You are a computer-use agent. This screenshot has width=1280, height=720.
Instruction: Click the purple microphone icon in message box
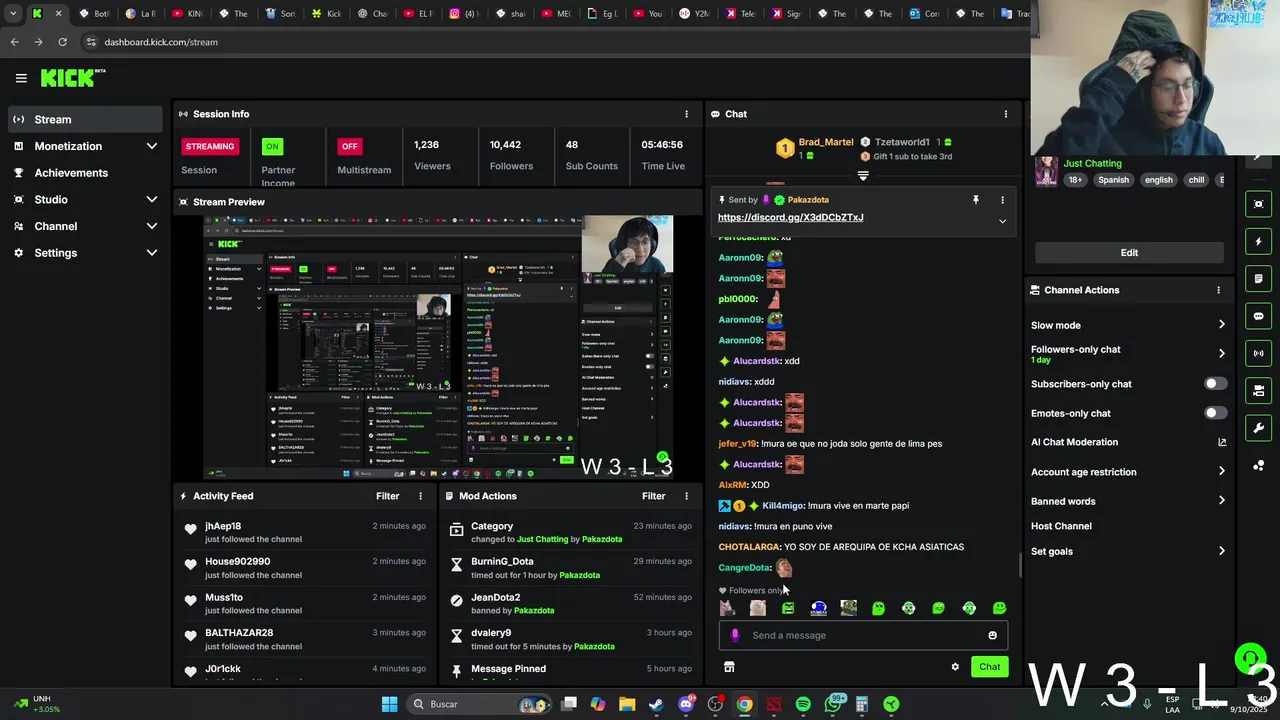coord(735,635)
